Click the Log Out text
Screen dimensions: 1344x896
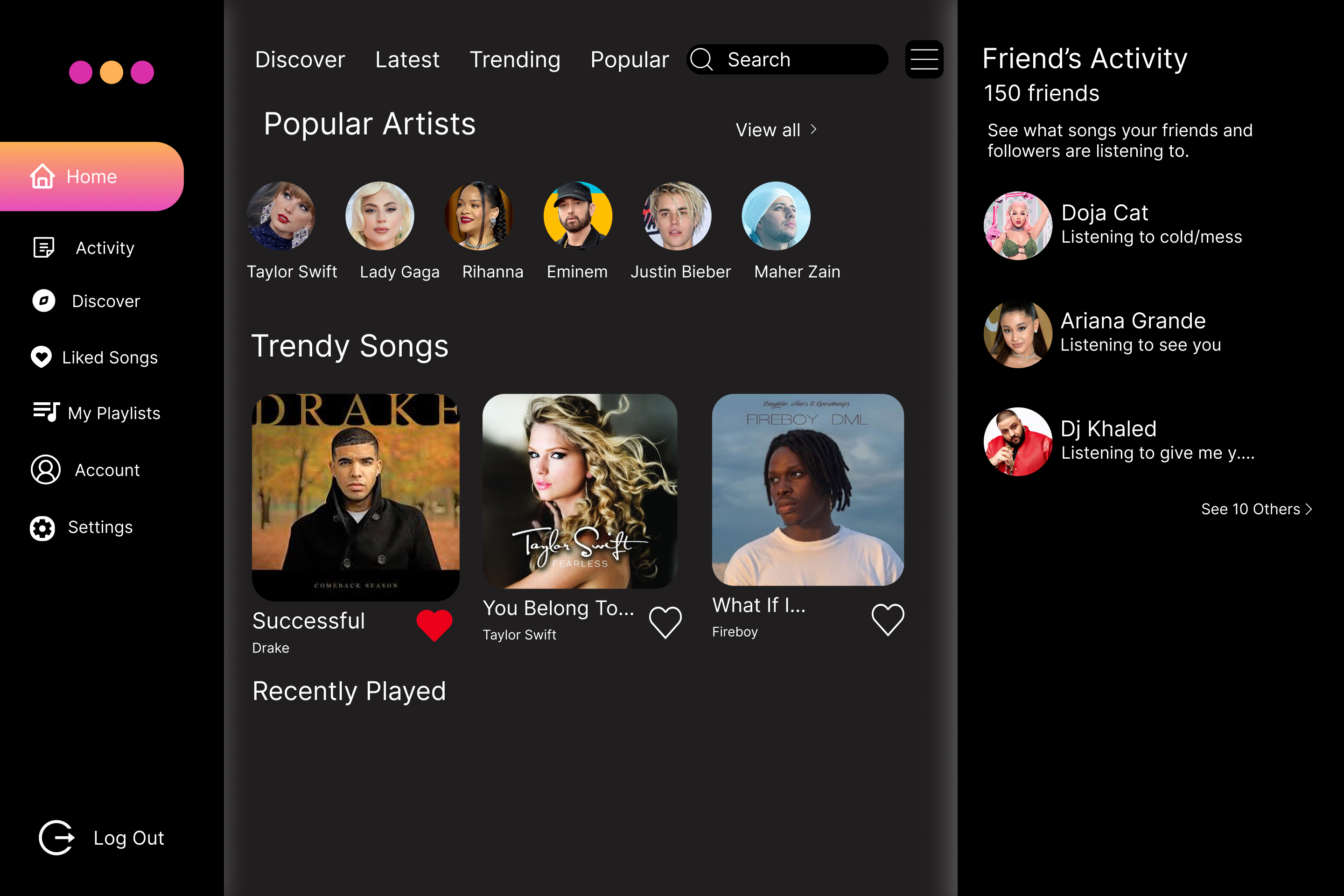[129, 838]
